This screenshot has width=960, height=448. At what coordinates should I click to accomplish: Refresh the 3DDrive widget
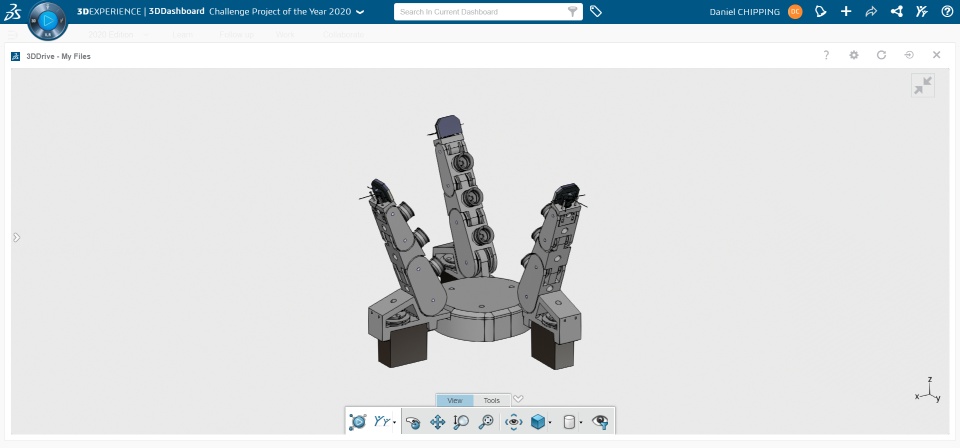tap(881, 55)
